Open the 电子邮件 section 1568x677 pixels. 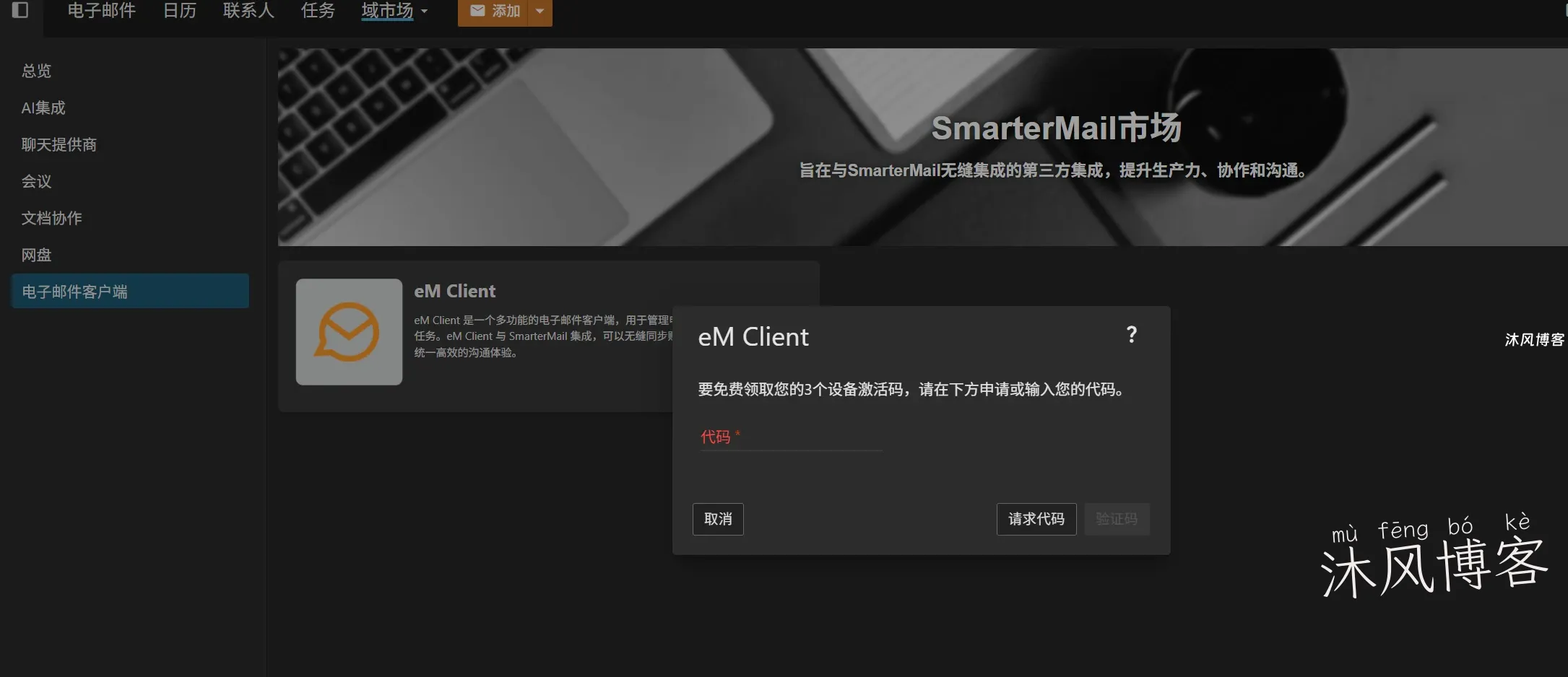click(101, 11)
